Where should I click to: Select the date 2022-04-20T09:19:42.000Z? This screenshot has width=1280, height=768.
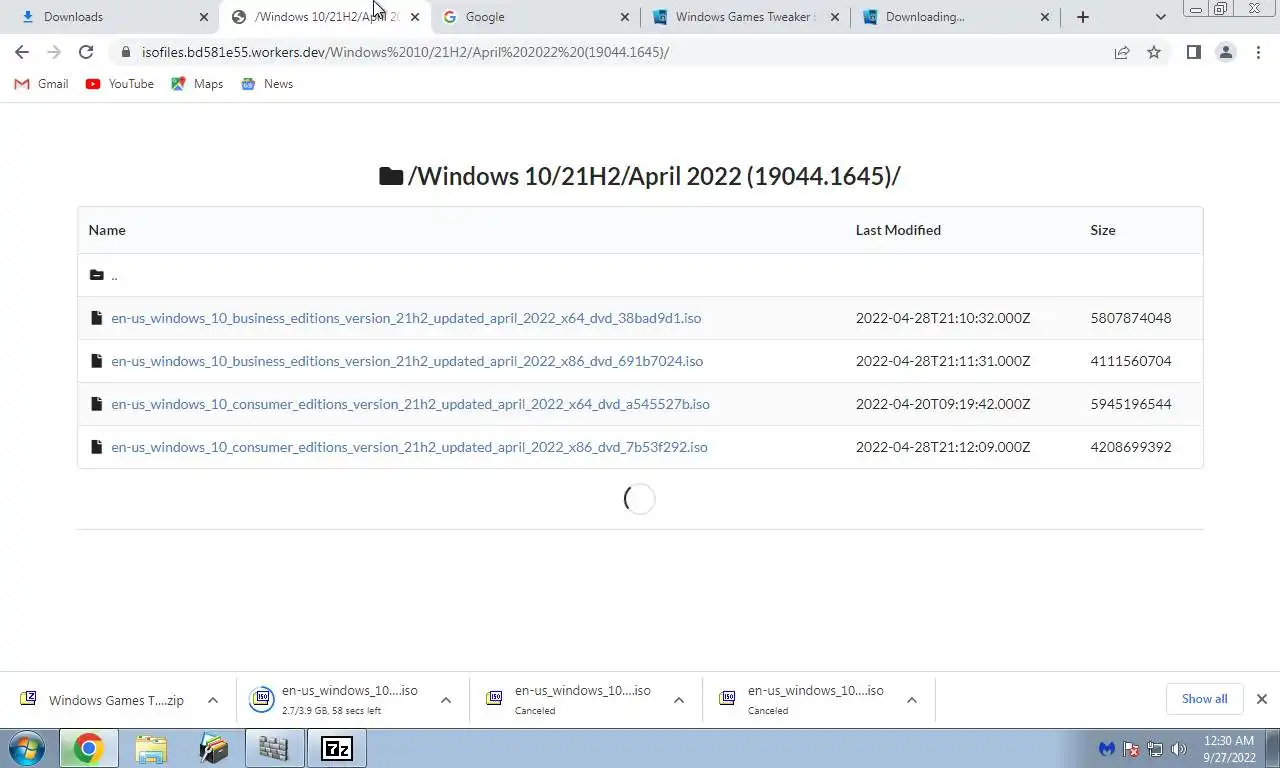coord(943,404)
